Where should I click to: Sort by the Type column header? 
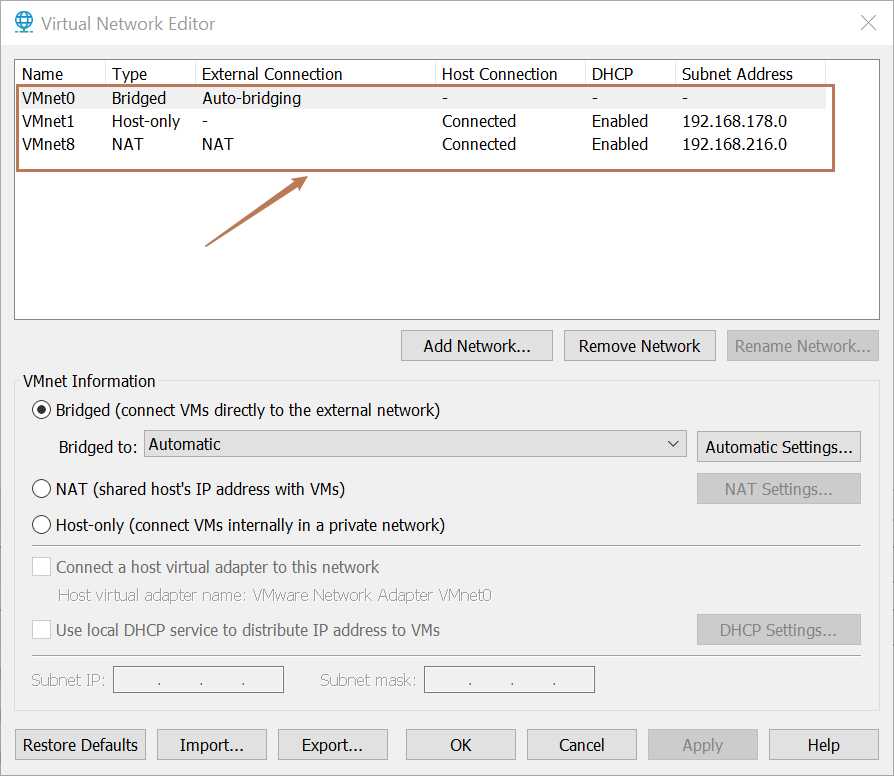[151, 74]
